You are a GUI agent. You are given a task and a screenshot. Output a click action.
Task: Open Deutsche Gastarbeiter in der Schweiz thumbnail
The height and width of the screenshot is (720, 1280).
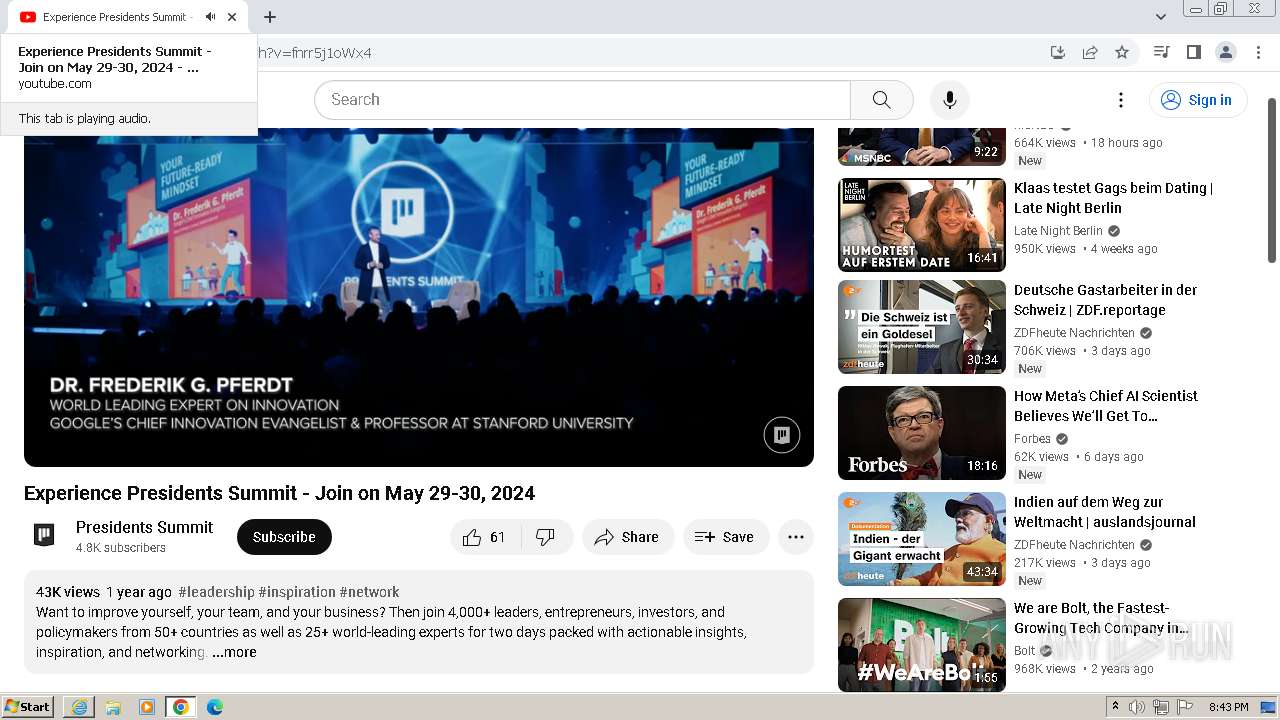click(x=921, y=327)
